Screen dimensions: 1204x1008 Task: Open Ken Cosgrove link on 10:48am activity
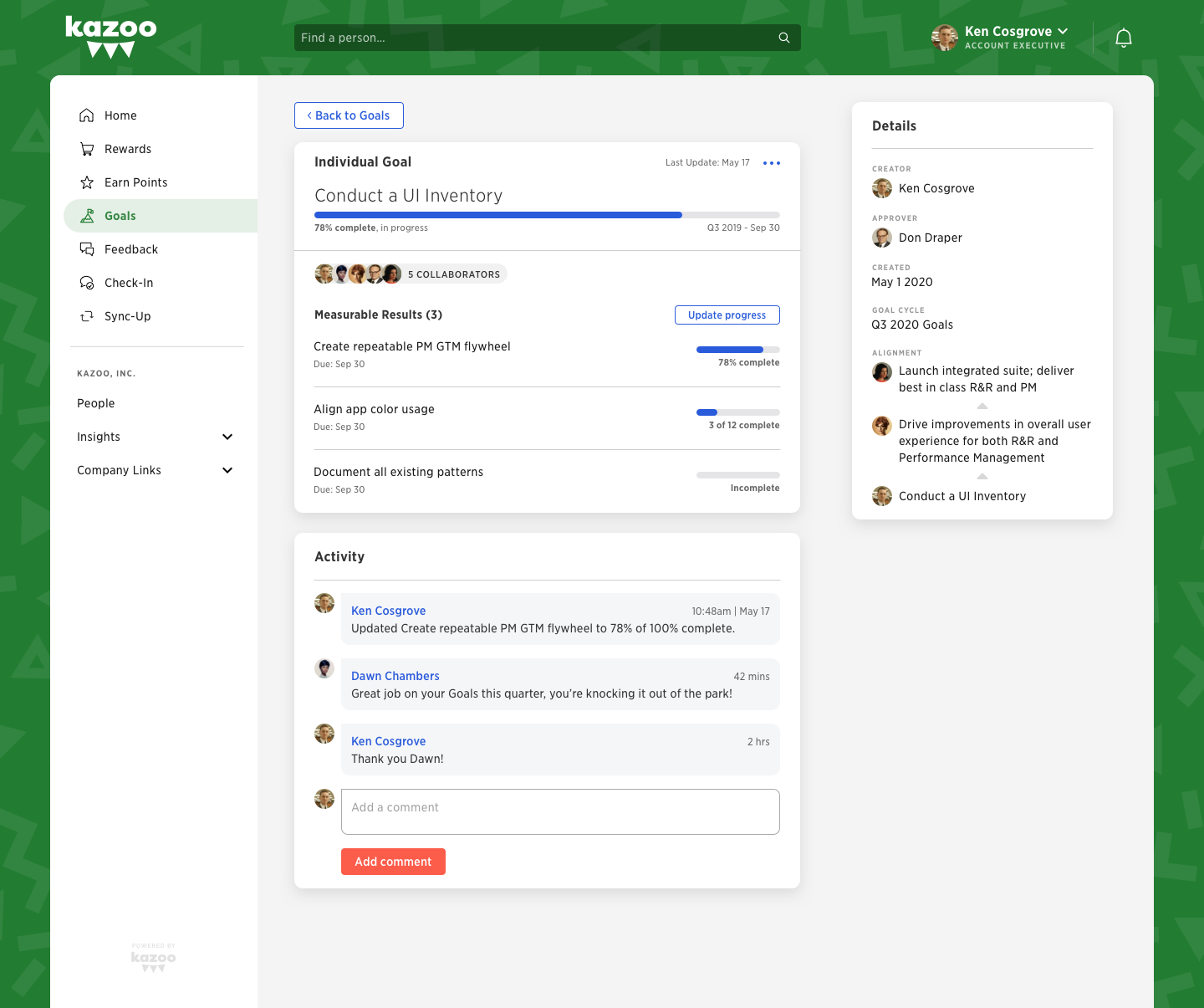389,611
